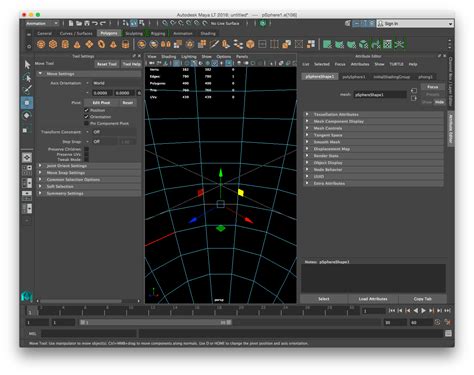This screenshot has width=474, height=375.
Task: Switch to the Sculpting shelf tab
Action: tap(134, 34)
